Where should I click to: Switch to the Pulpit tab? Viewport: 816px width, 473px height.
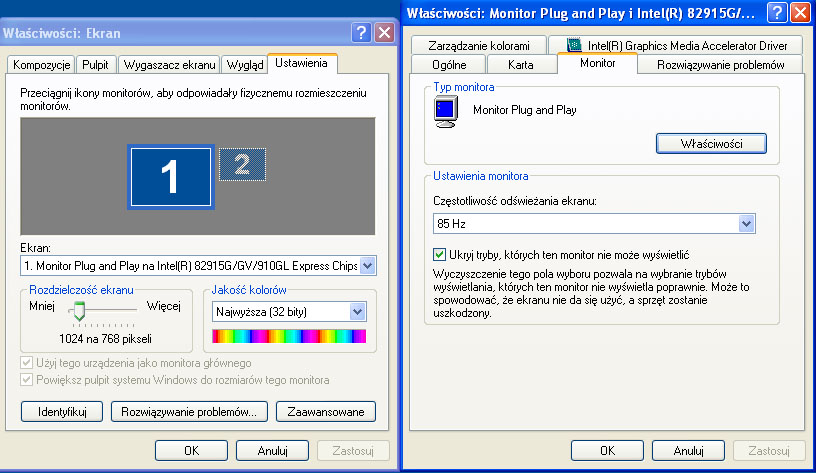click(95, 65)
